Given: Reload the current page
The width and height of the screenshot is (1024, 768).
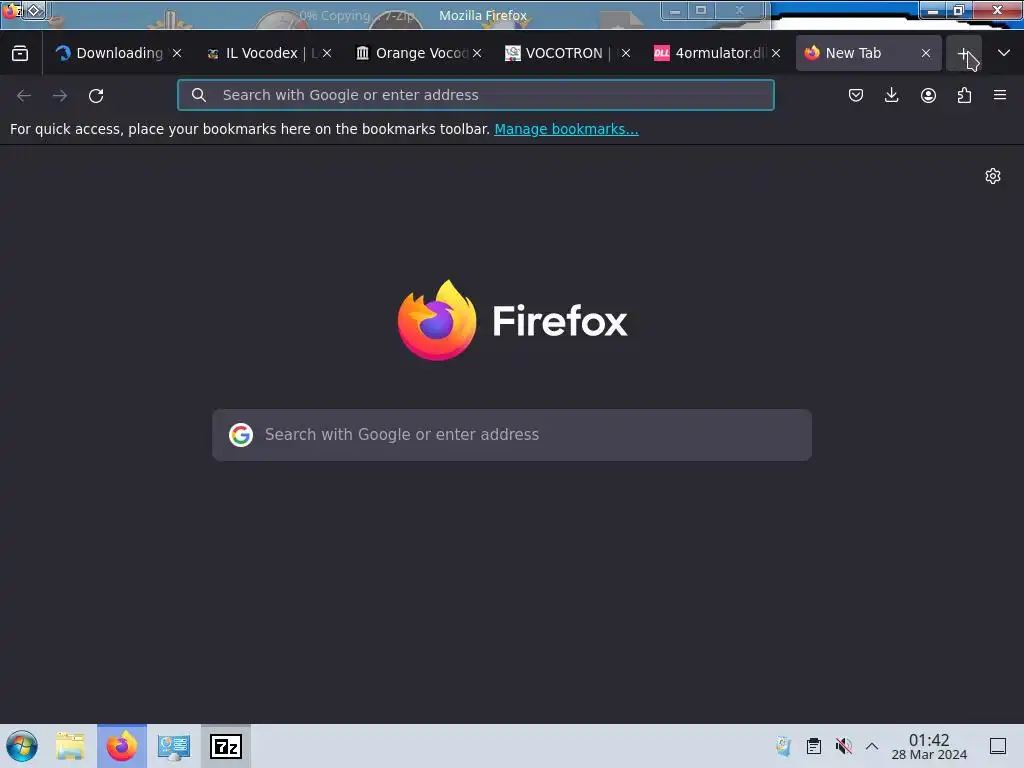Looking at the screenshot, I should [96, 95].
